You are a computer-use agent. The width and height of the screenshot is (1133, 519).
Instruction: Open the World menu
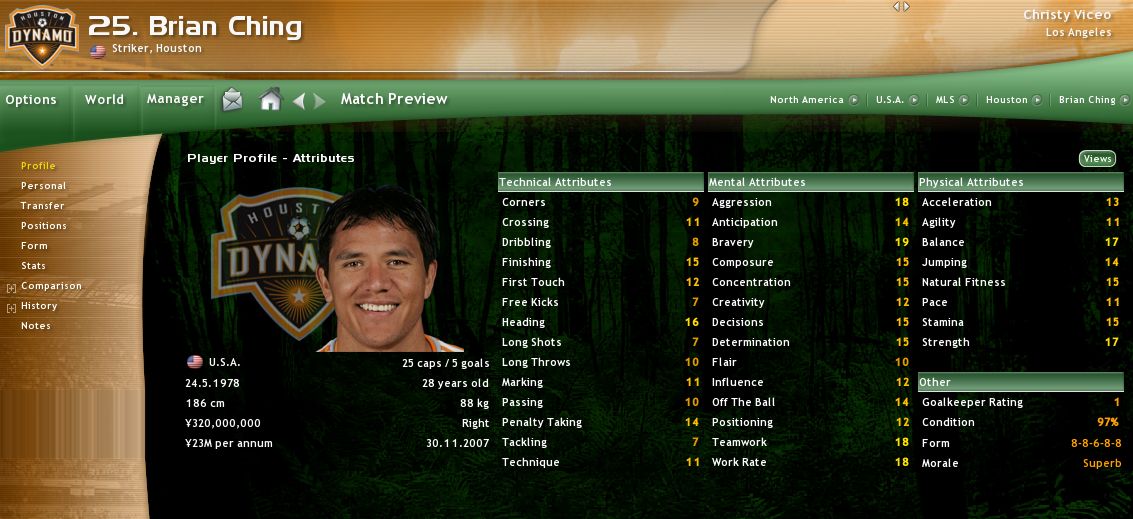(x=104, y=100)
